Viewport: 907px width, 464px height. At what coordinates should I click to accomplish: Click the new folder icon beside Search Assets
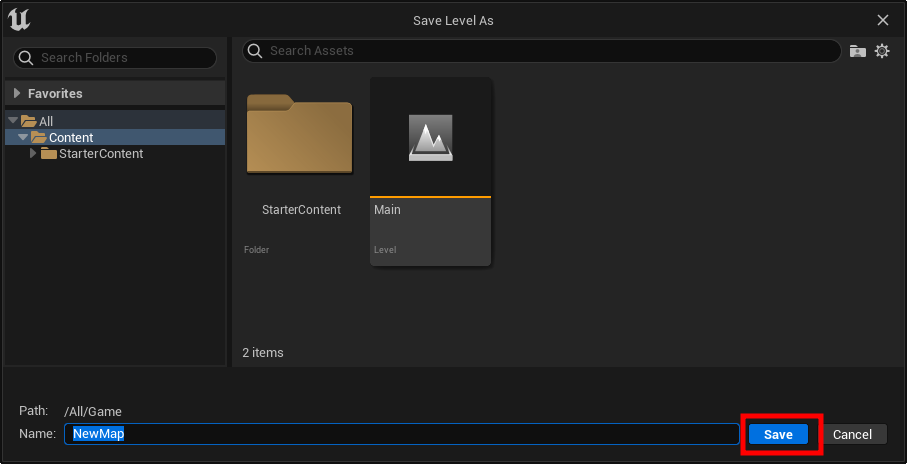(857, 51)
